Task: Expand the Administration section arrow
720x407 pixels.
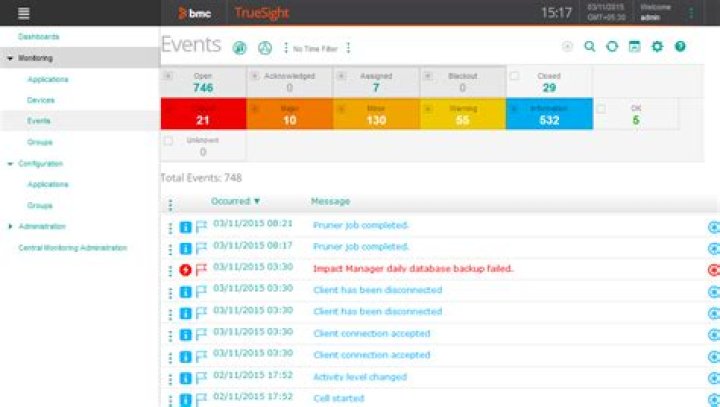Action: coord(10,226)
